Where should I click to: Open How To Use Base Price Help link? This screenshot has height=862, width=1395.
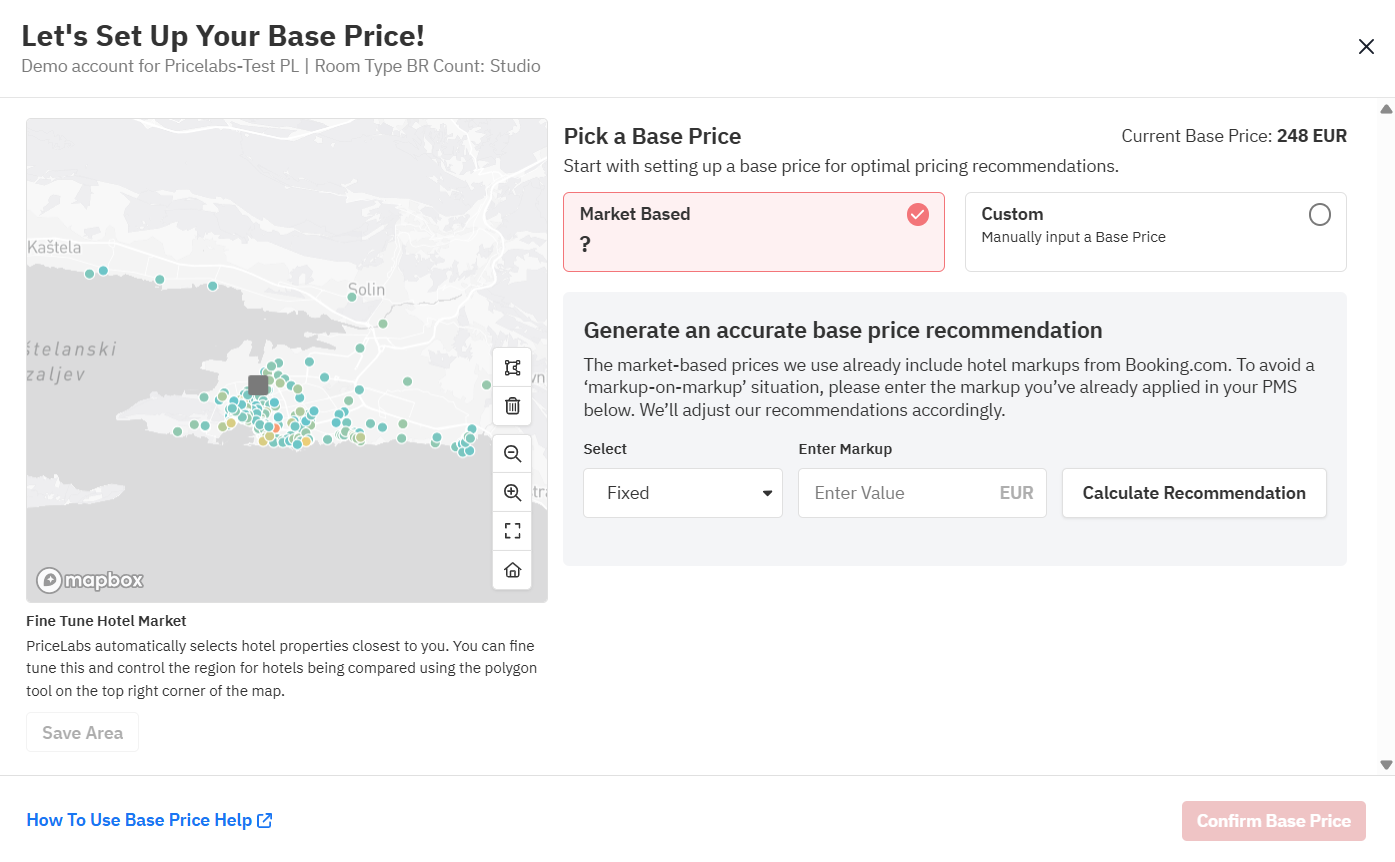point(139,821)
